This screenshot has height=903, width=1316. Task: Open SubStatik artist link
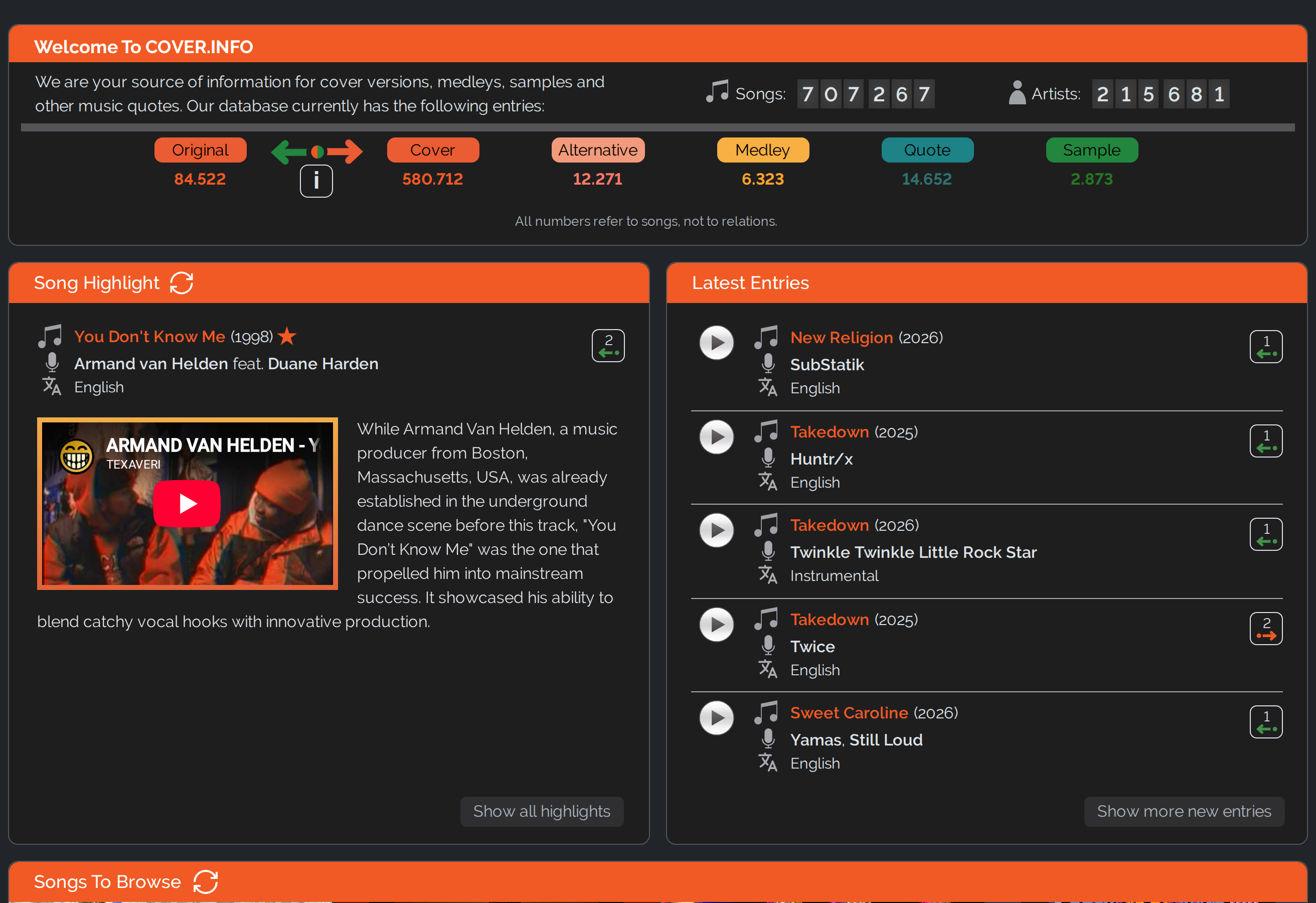[x=827, y=365]
